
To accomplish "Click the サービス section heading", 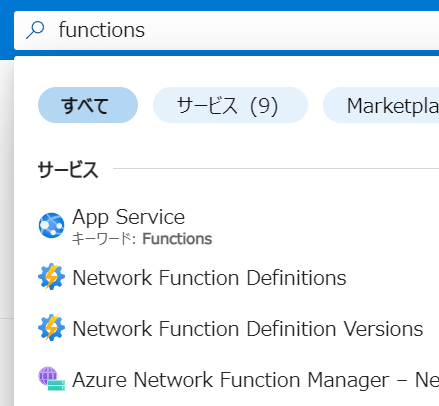I will click(68, 169).
